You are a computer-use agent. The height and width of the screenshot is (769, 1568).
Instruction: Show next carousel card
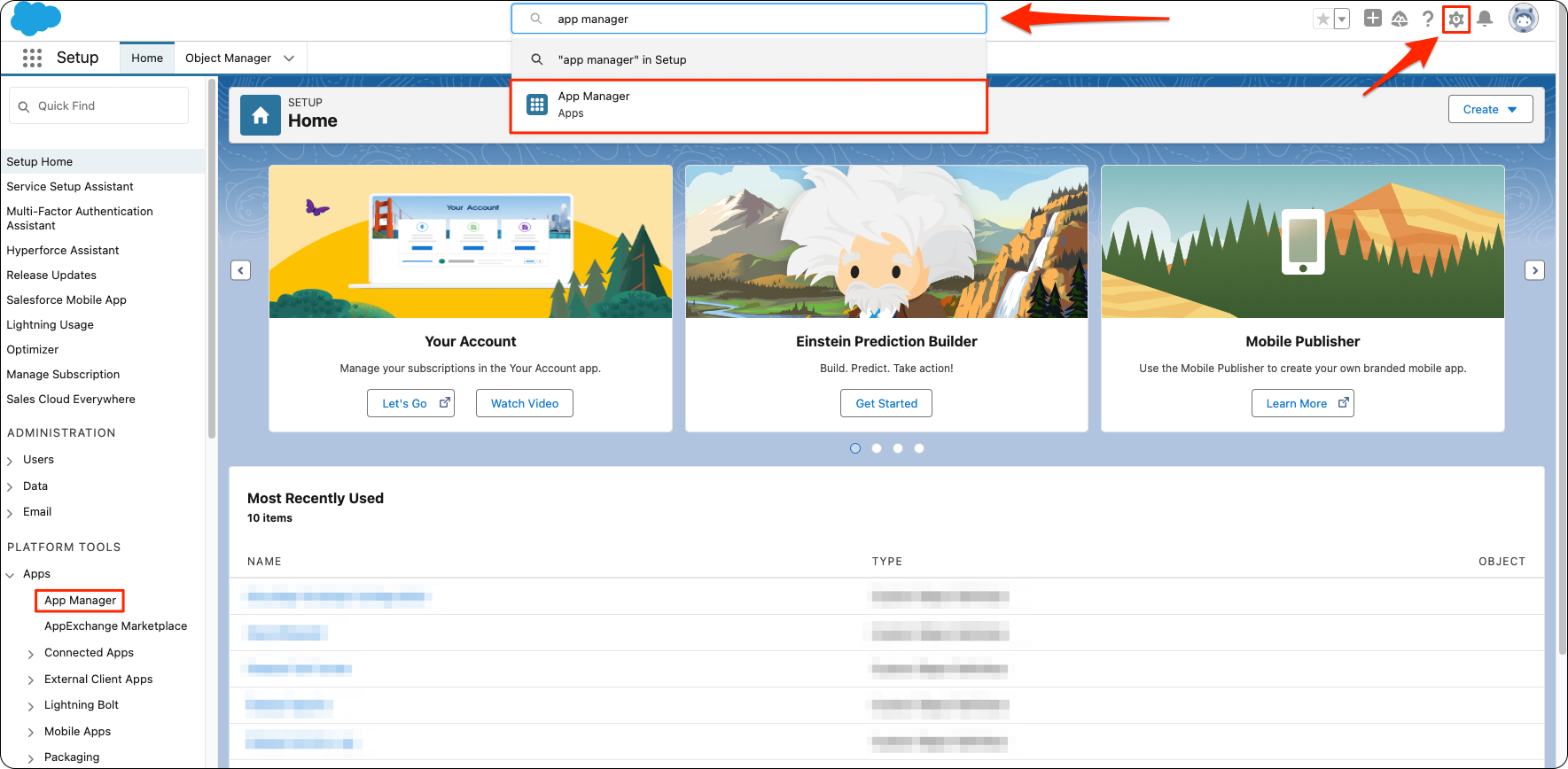tap(1535, 270)
